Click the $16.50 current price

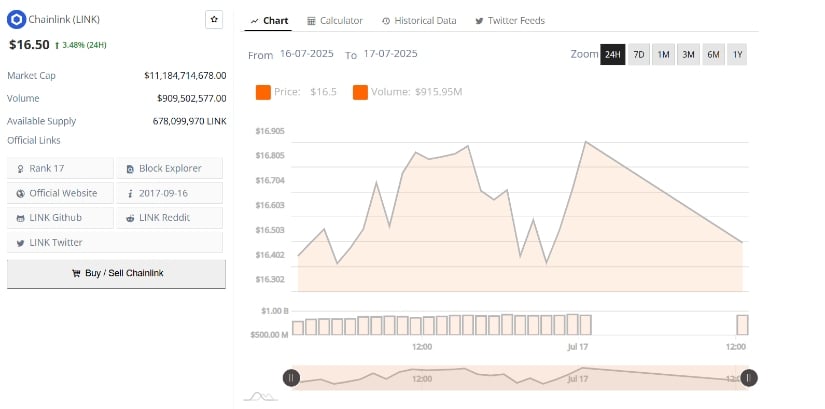[x=29, y=45]
